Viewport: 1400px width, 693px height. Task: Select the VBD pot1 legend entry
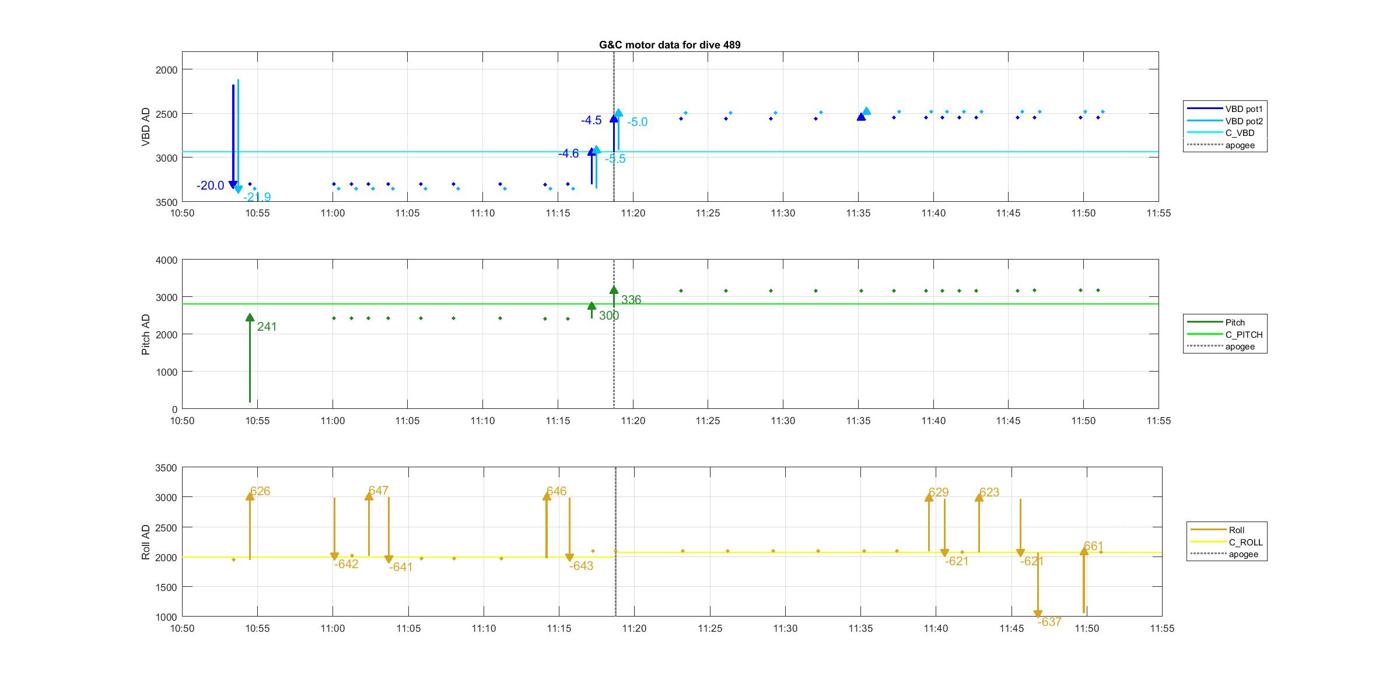(x=1225, y=108)
